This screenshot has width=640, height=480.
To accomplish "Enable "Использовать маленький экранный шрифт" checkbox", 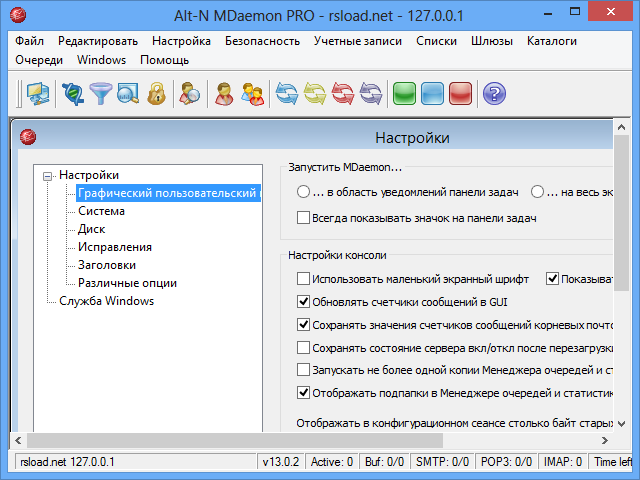I will (x=303, y=279).
